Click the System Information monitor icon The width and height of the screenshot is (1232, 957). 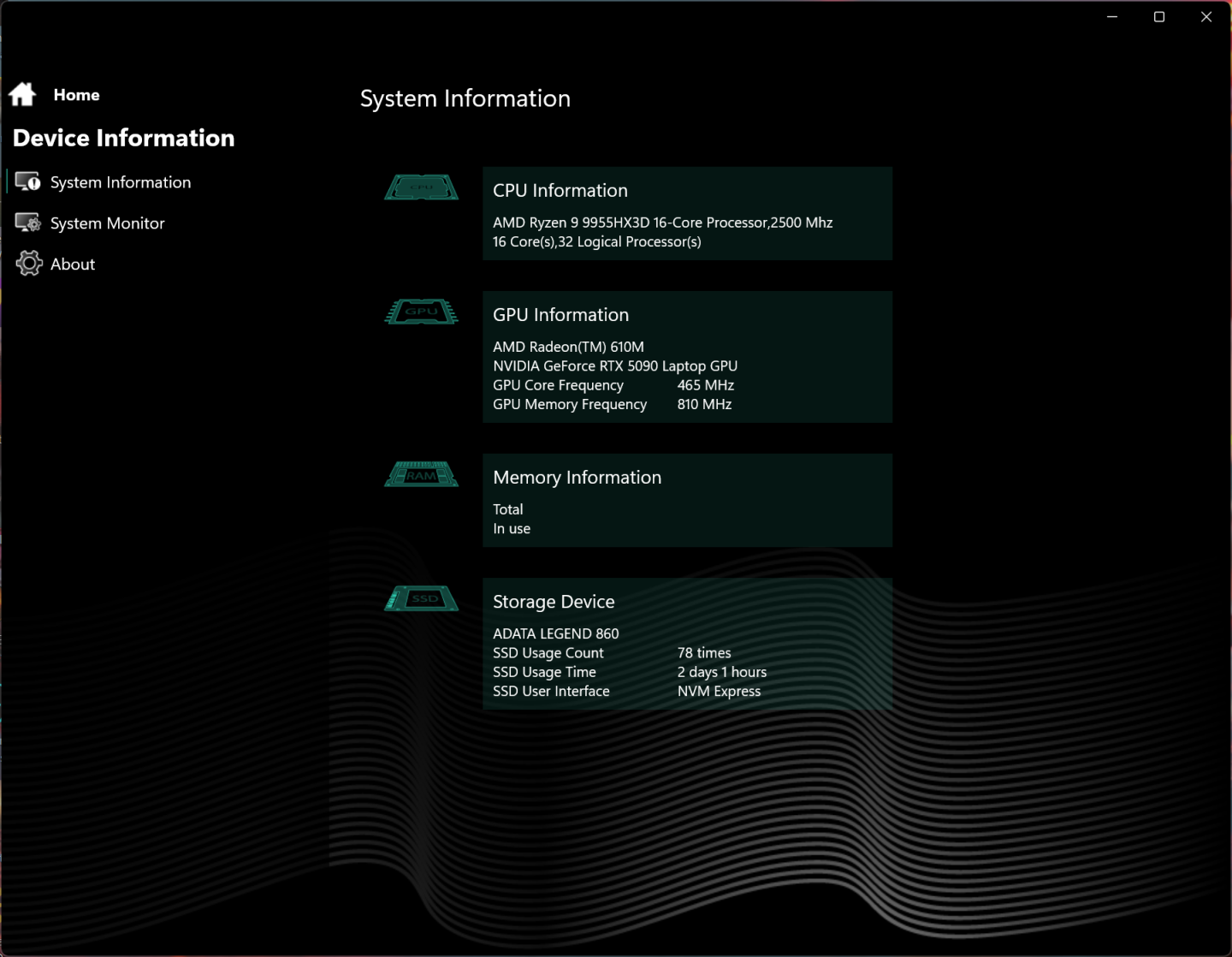(x=27, y=181)
